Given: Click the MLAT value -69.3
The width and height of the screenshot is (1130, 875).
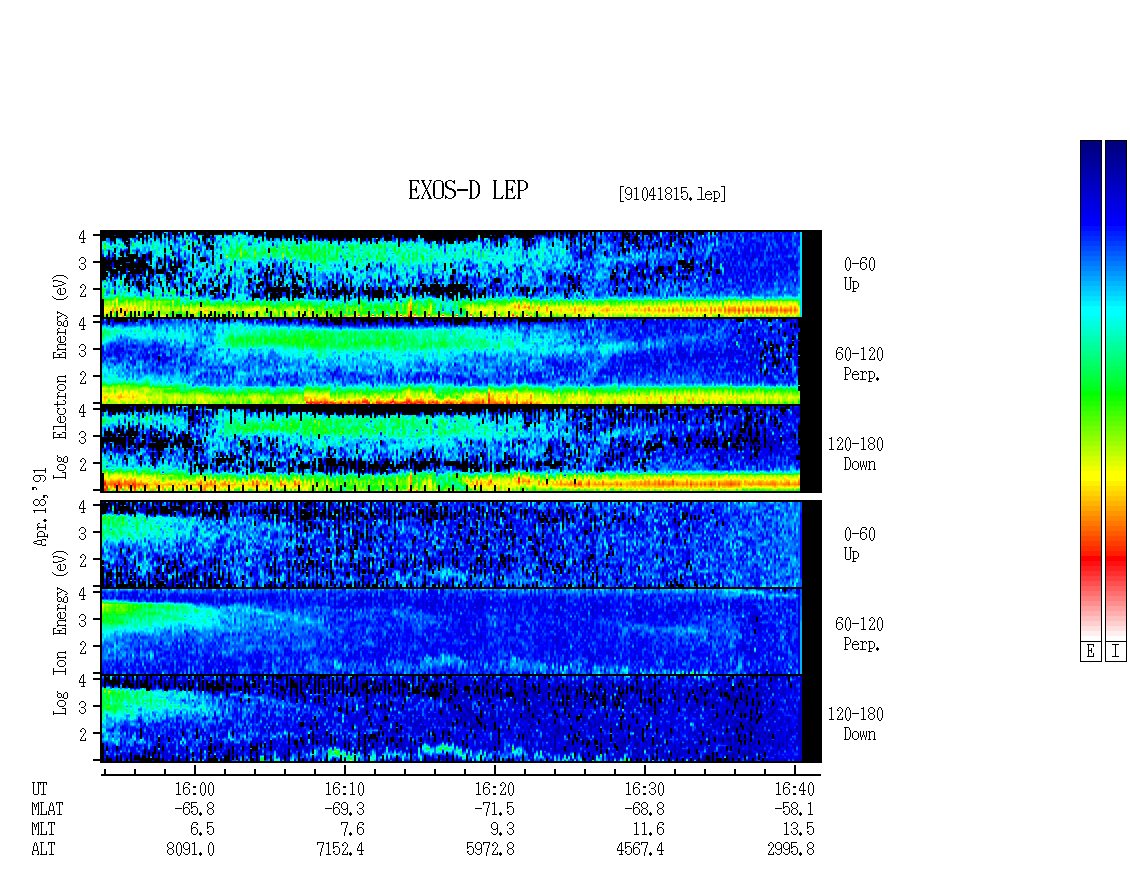Looking at the screenshot, I should coord(344,809).
